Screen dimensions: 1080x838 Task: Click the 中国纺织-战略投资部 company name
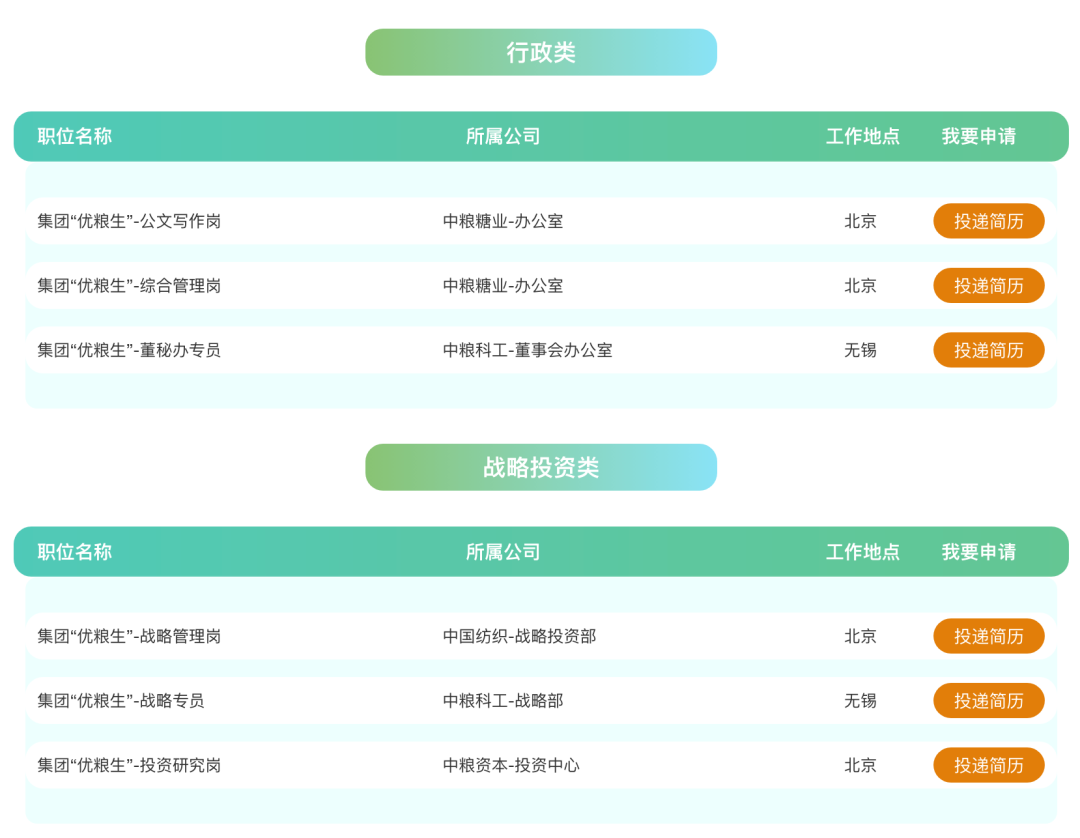coord(519,636)
